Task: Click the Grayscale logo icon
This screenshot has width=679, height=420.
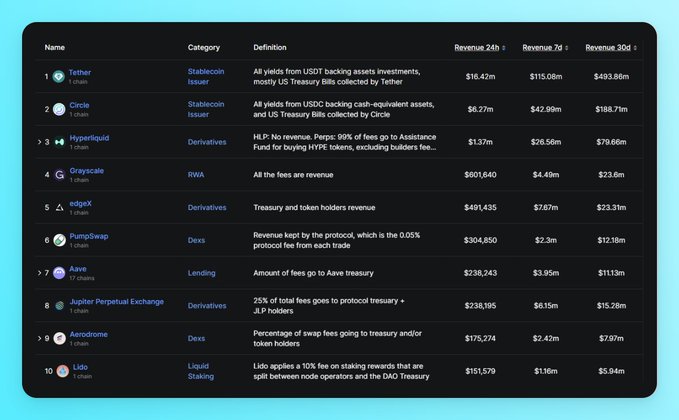Action: click(59, 175)
